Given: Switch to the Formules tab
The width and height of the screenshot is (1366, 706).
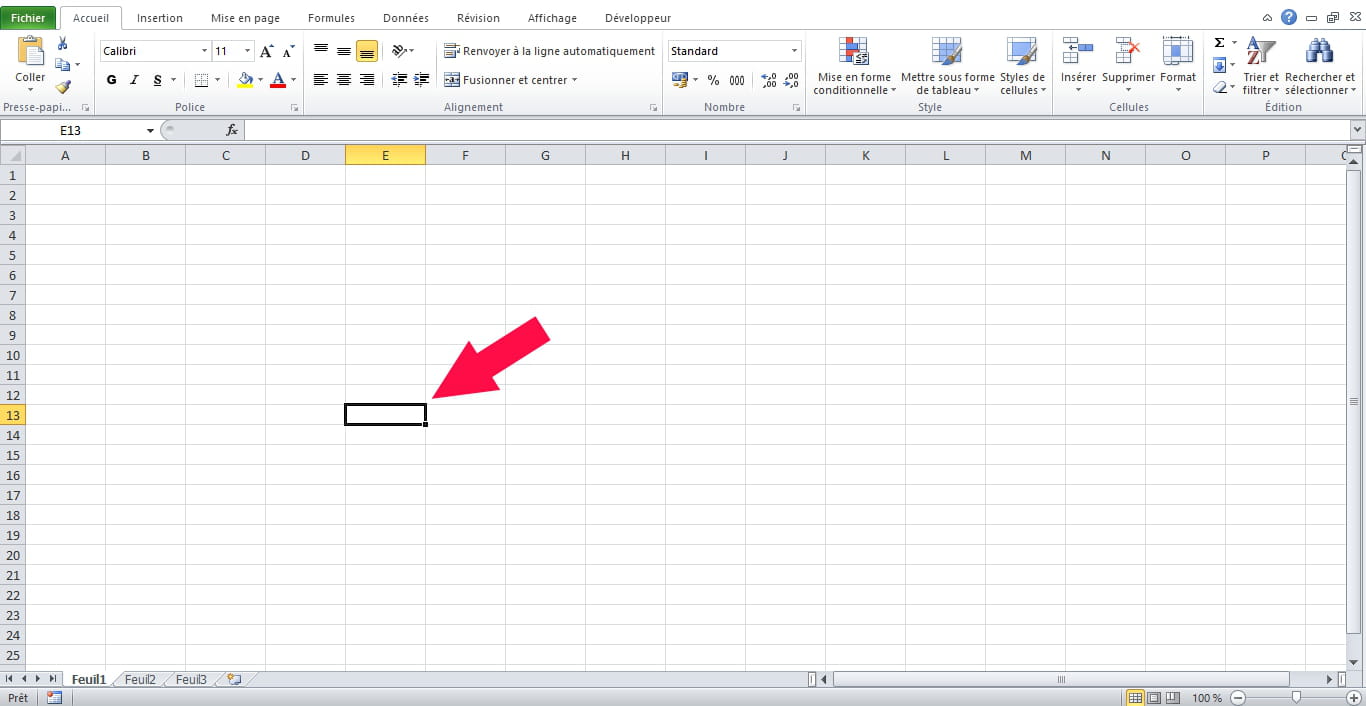Looking at the screenshot, I should point(331,18).
